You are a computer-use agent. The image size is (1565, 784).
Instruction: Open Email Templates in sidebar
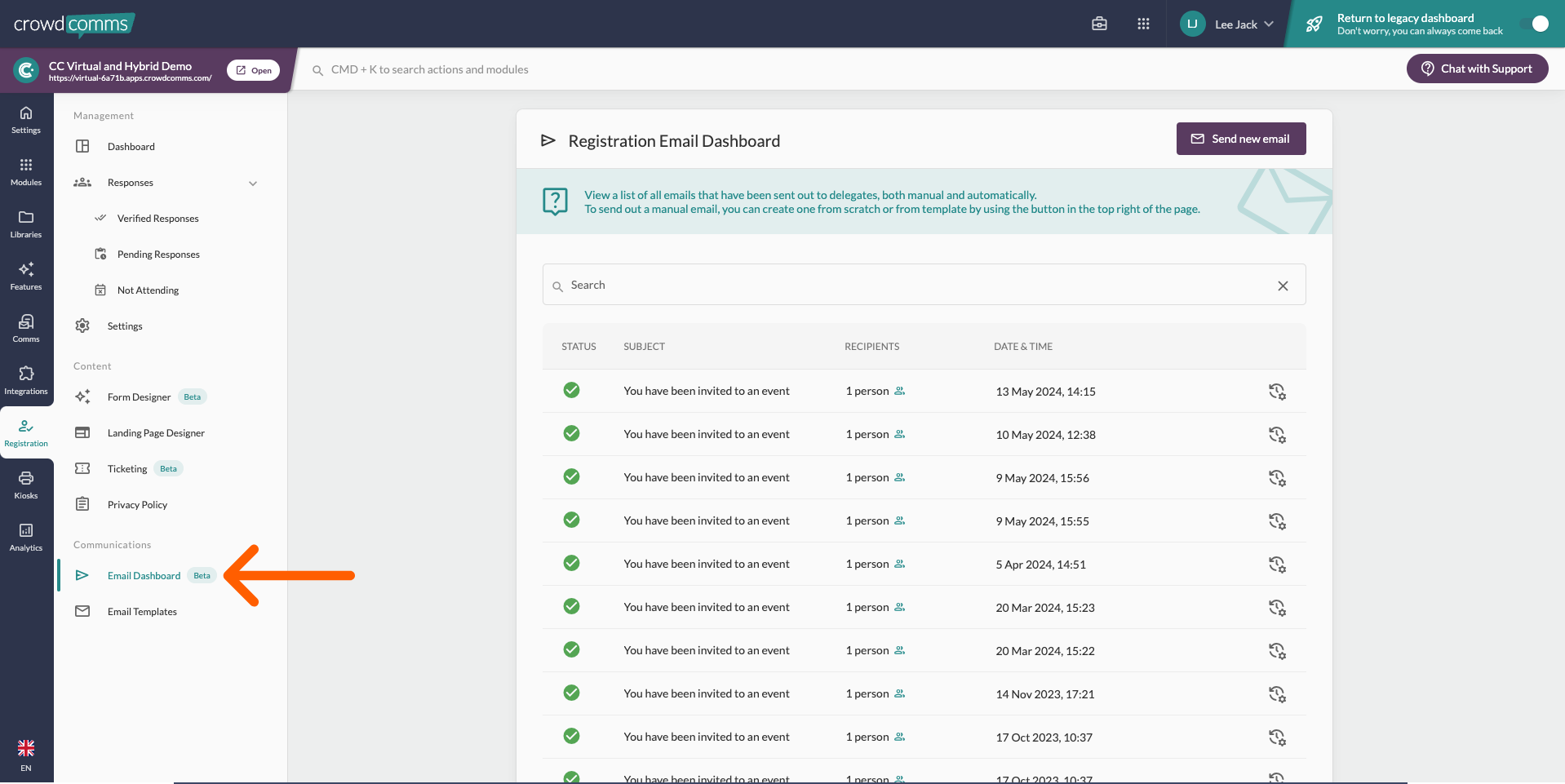tap(142, 612)
